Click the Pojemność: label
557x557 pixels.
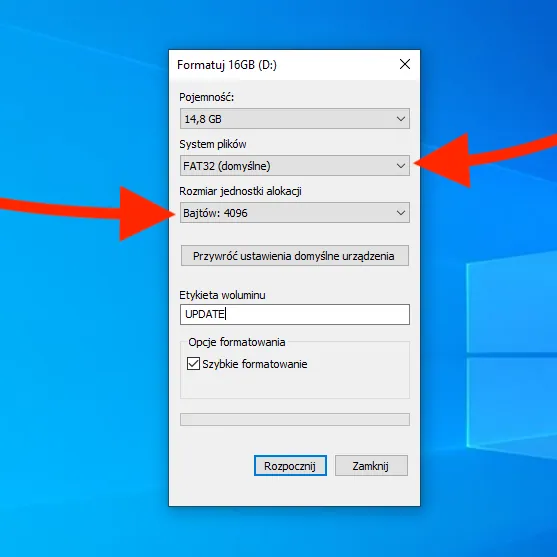tap(206, 97)
